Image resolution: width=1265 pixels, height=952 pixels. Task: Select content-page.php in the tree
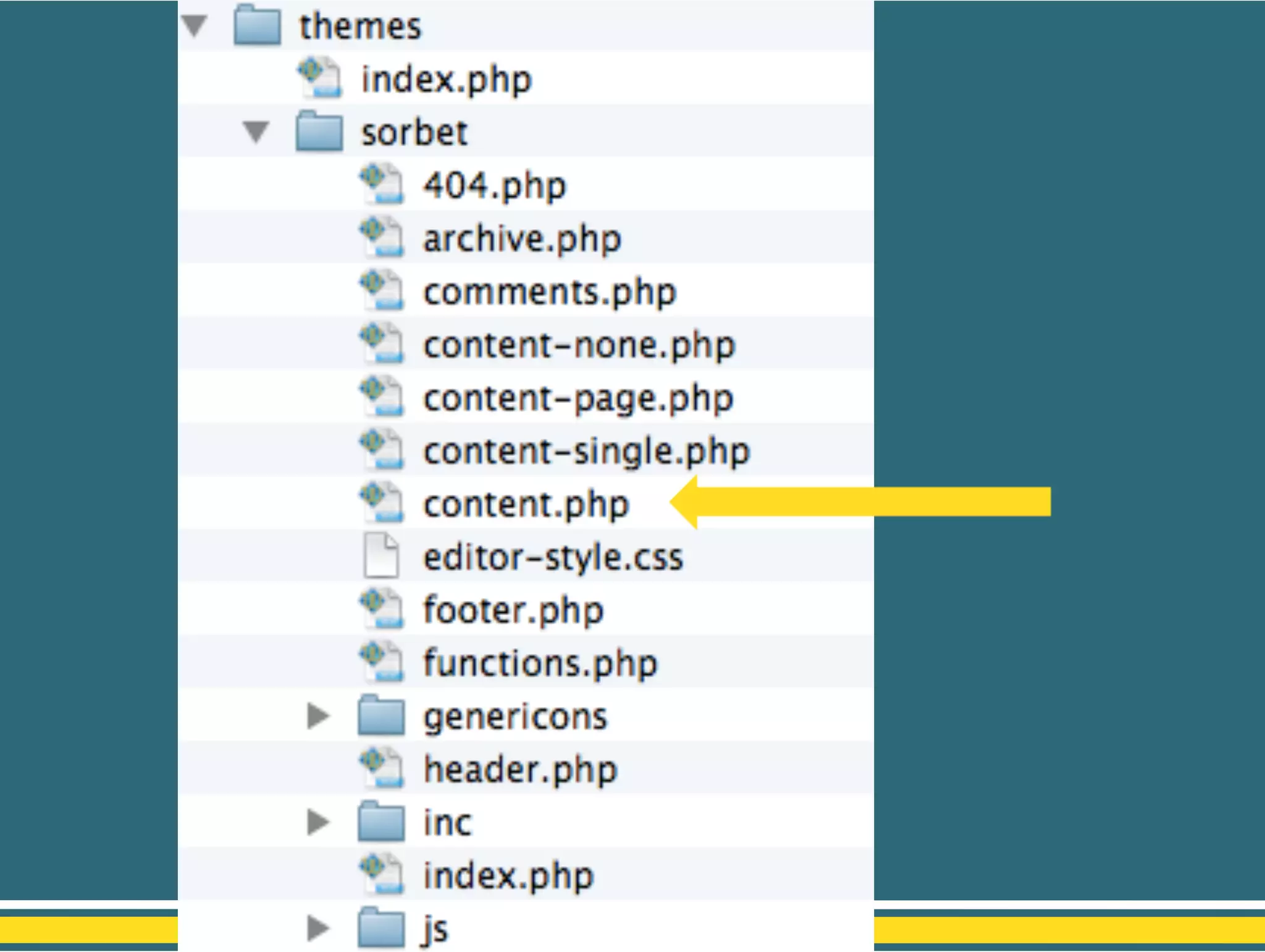(x=578, y=398)
